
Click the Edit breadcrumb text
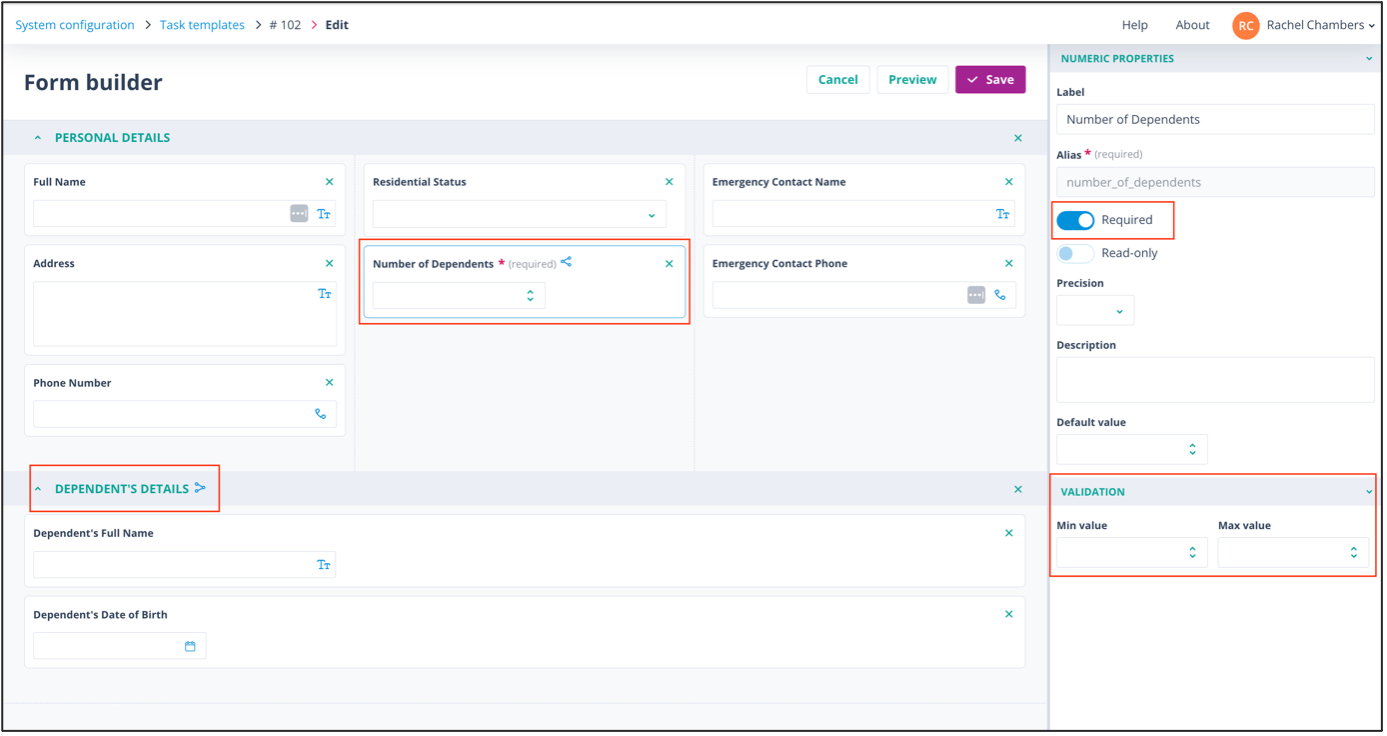(337, 25)
